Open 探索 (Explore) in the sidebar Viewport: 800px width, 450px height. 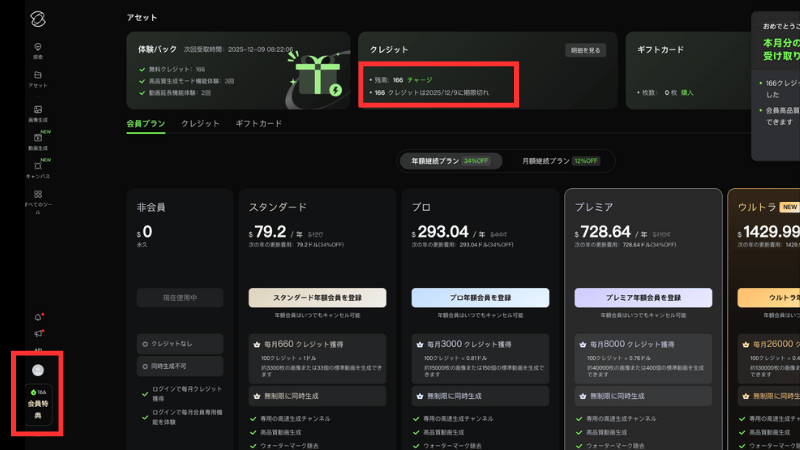(x=37, y=49)
